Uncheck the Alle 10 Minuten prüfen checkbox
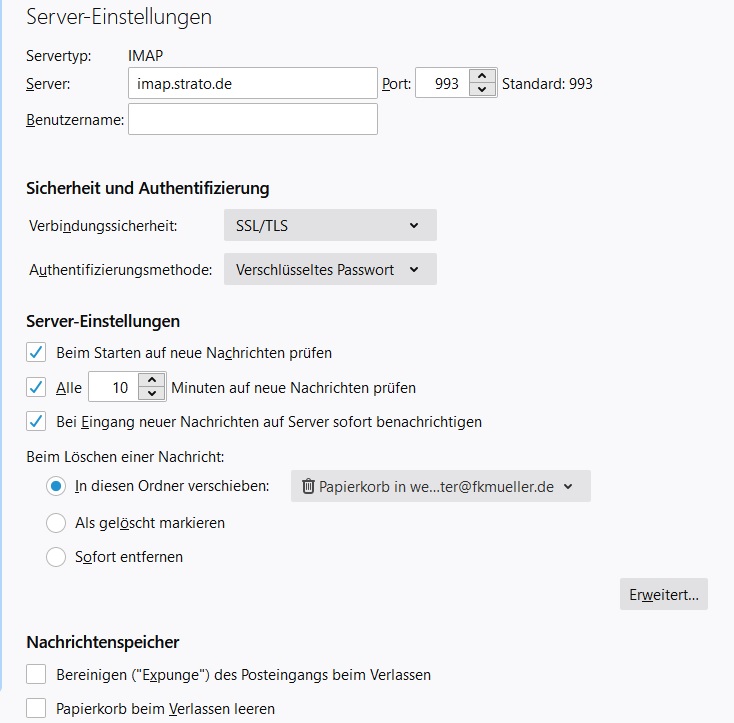This screenshot has height=723, width=734. click(x=36, y=387)
